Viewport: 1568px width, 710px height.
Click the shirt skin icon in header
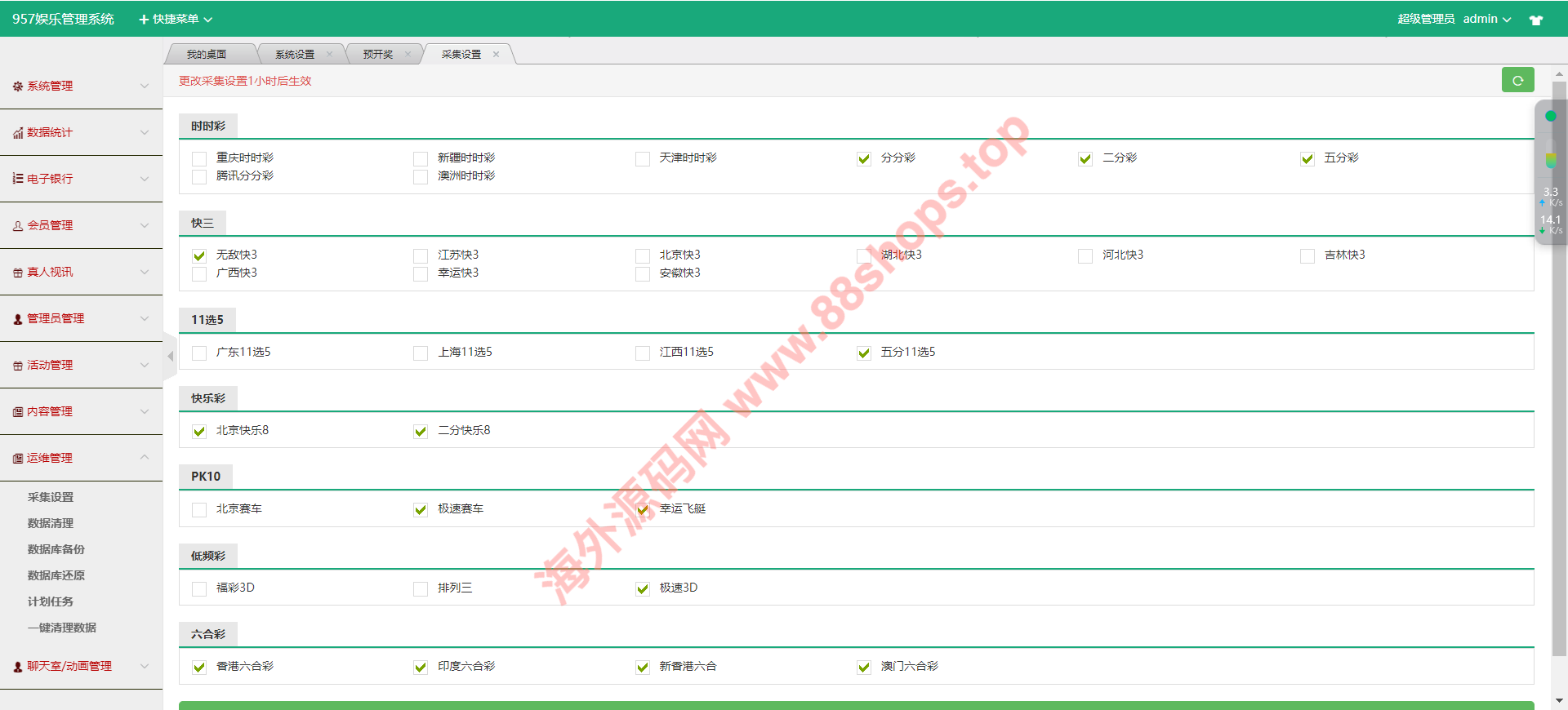click(1535, 20)
